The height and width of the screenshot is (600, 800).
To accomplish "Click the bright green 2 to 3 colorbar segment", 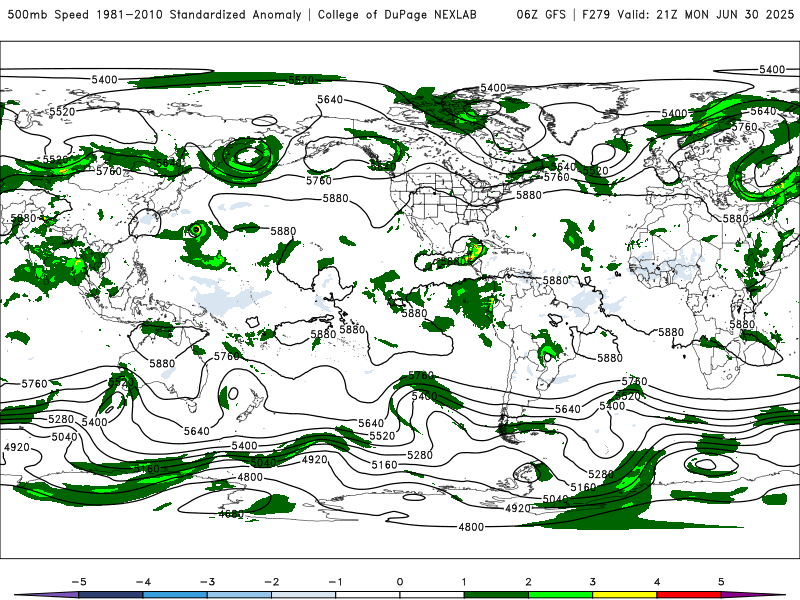I will coord(560,595).
